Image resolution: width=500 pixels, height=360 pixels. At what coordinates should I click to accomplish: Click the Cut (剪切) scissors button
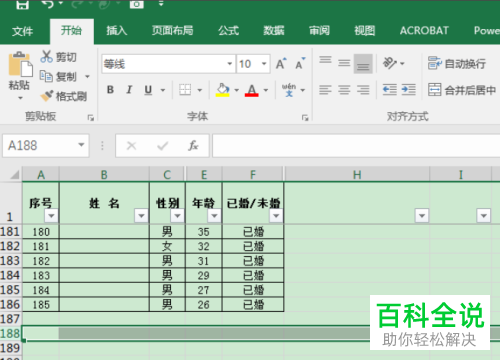[x=59, y=57]
